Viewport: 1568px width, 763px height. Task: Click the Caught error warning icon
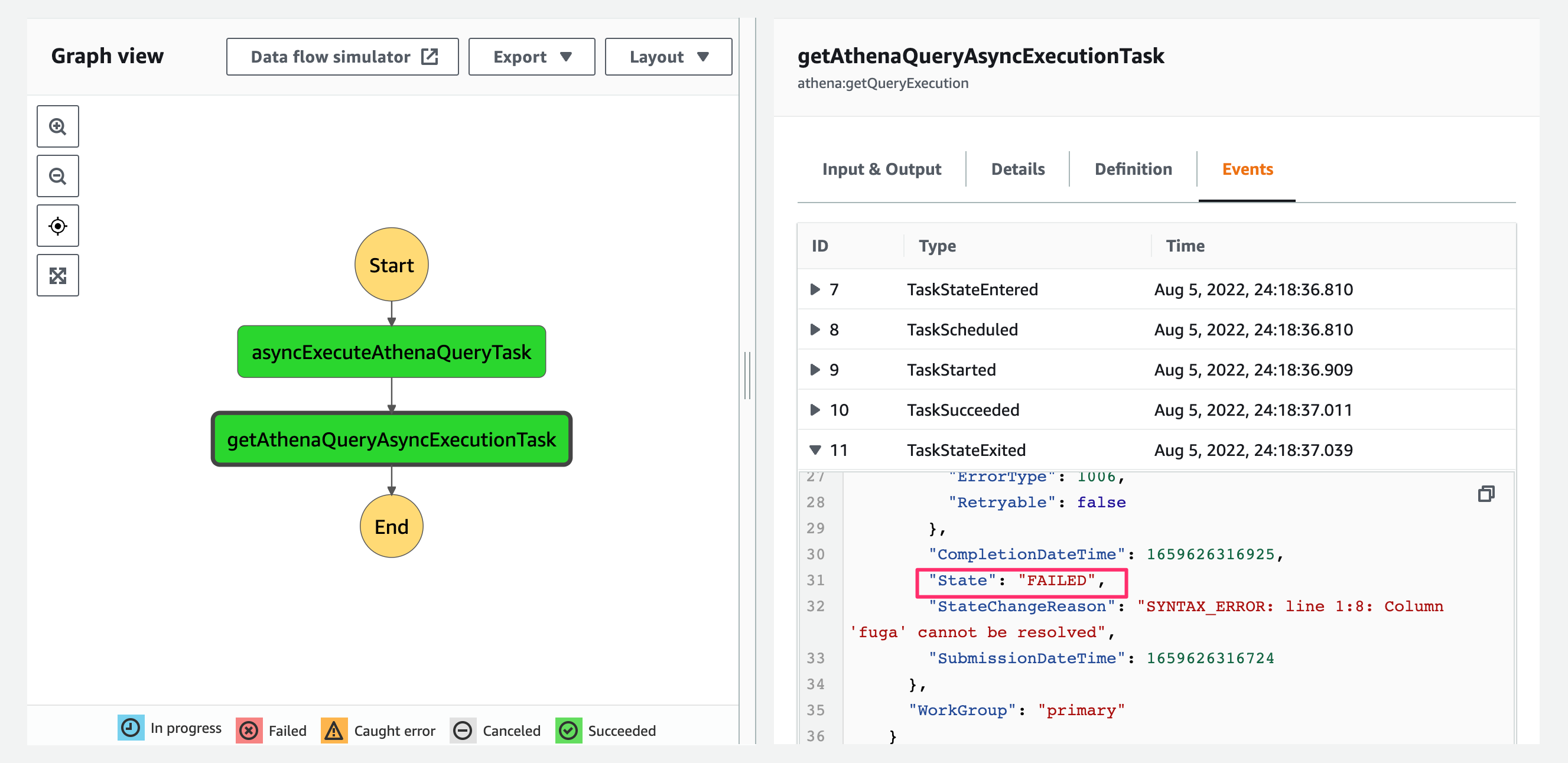[x=334, y=729]
